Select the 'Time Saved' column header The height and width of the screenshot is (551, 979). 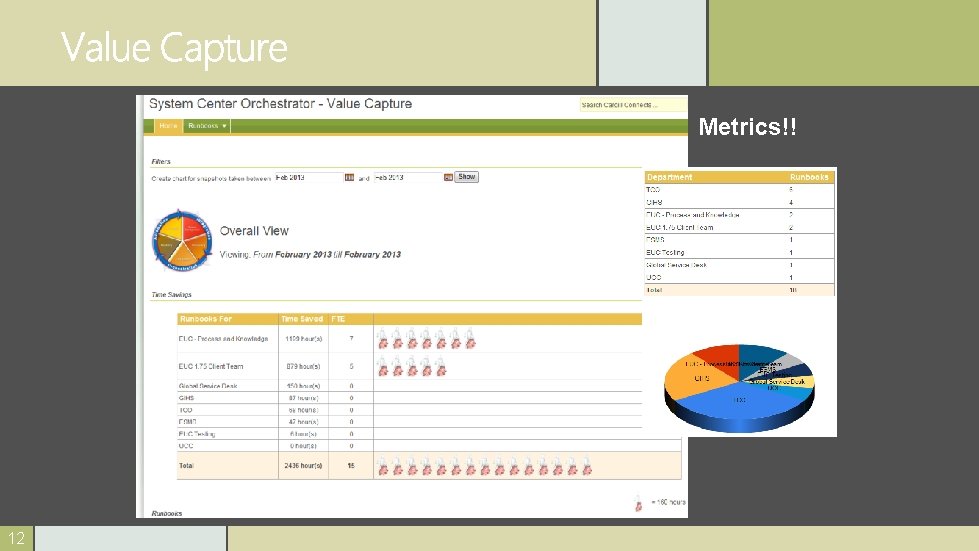tap(302, 319)
